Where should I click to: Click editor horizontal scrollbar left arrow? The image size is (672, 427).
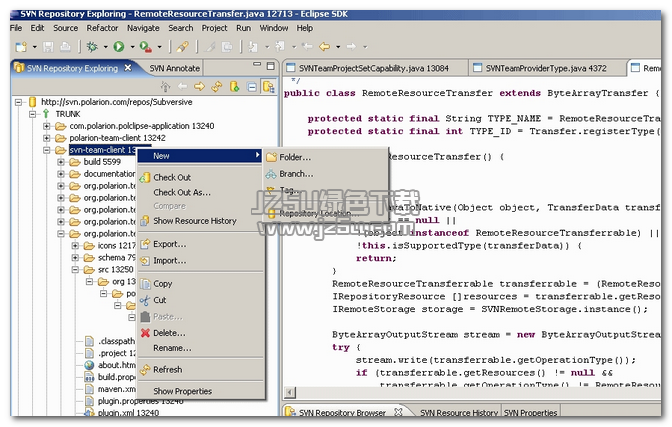click(290, 392)
